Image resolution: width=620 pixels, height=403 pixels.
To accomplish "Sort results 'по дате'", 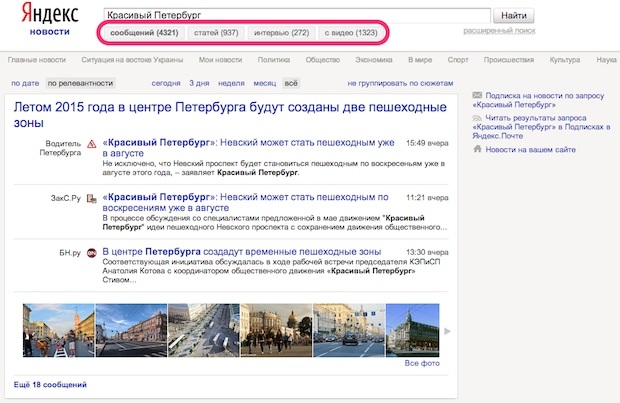I will (25, 83).
